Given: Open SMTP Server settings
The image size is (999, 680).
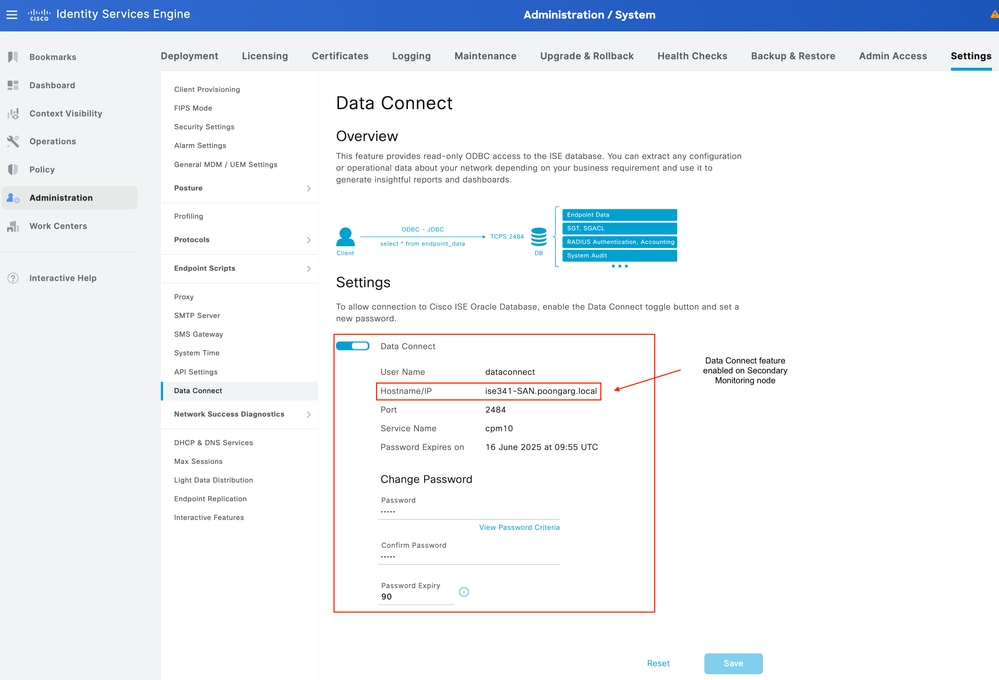Looking at the screenshot, I should tap(197, 315).
